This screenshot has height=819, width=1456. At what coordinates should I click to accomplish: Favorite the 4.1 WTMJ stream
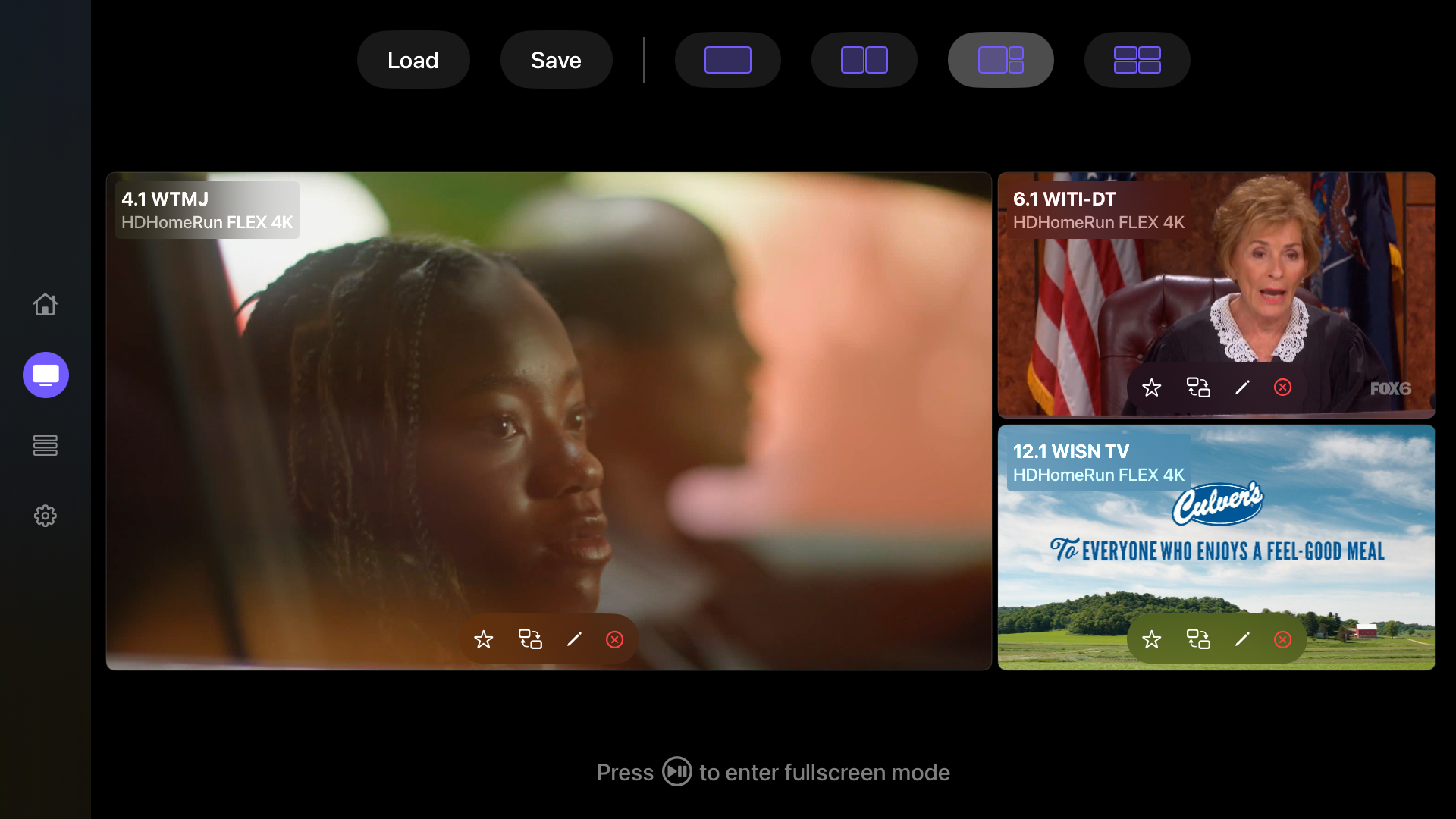[483, 639]
